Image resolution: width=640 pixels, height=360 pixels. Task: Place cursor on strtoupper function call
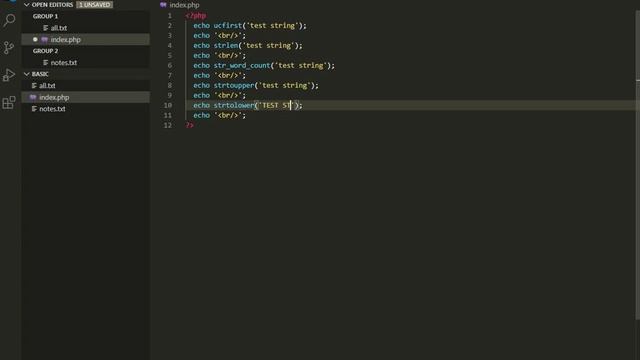pos(234,85)
